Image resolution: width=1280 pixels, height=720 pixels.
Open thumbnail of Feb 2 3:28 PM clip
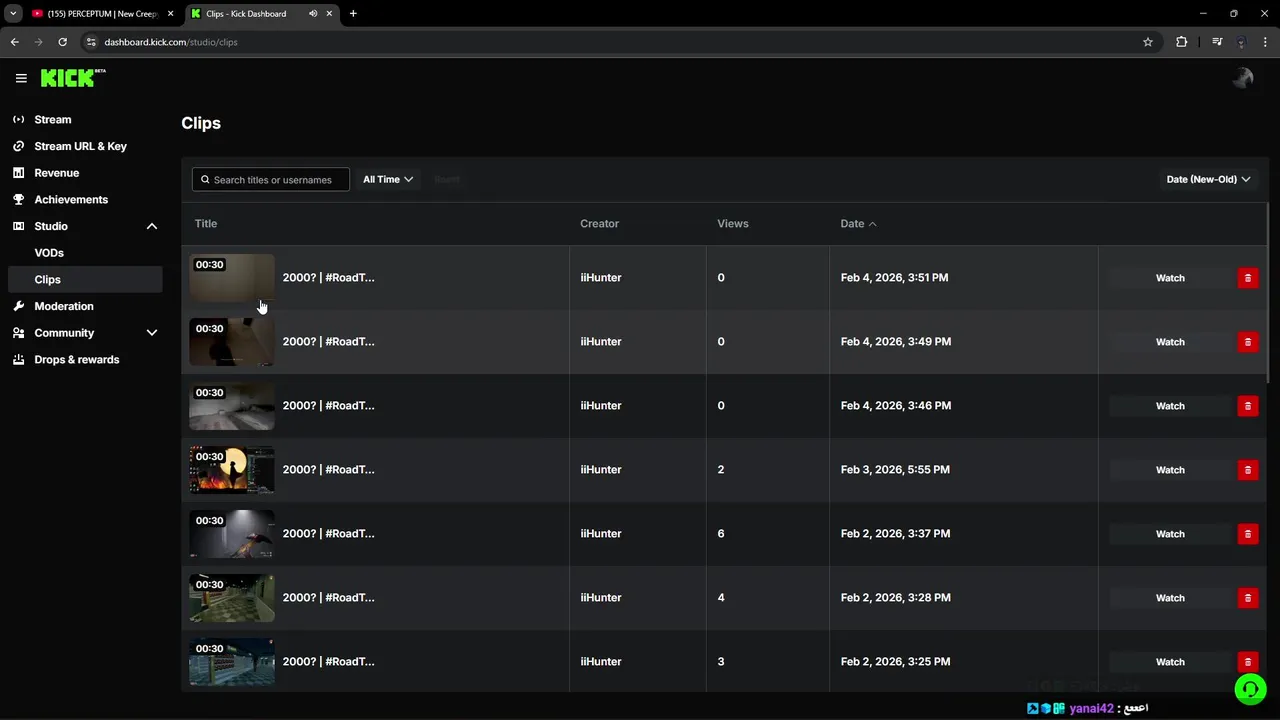tap(231, 598)
